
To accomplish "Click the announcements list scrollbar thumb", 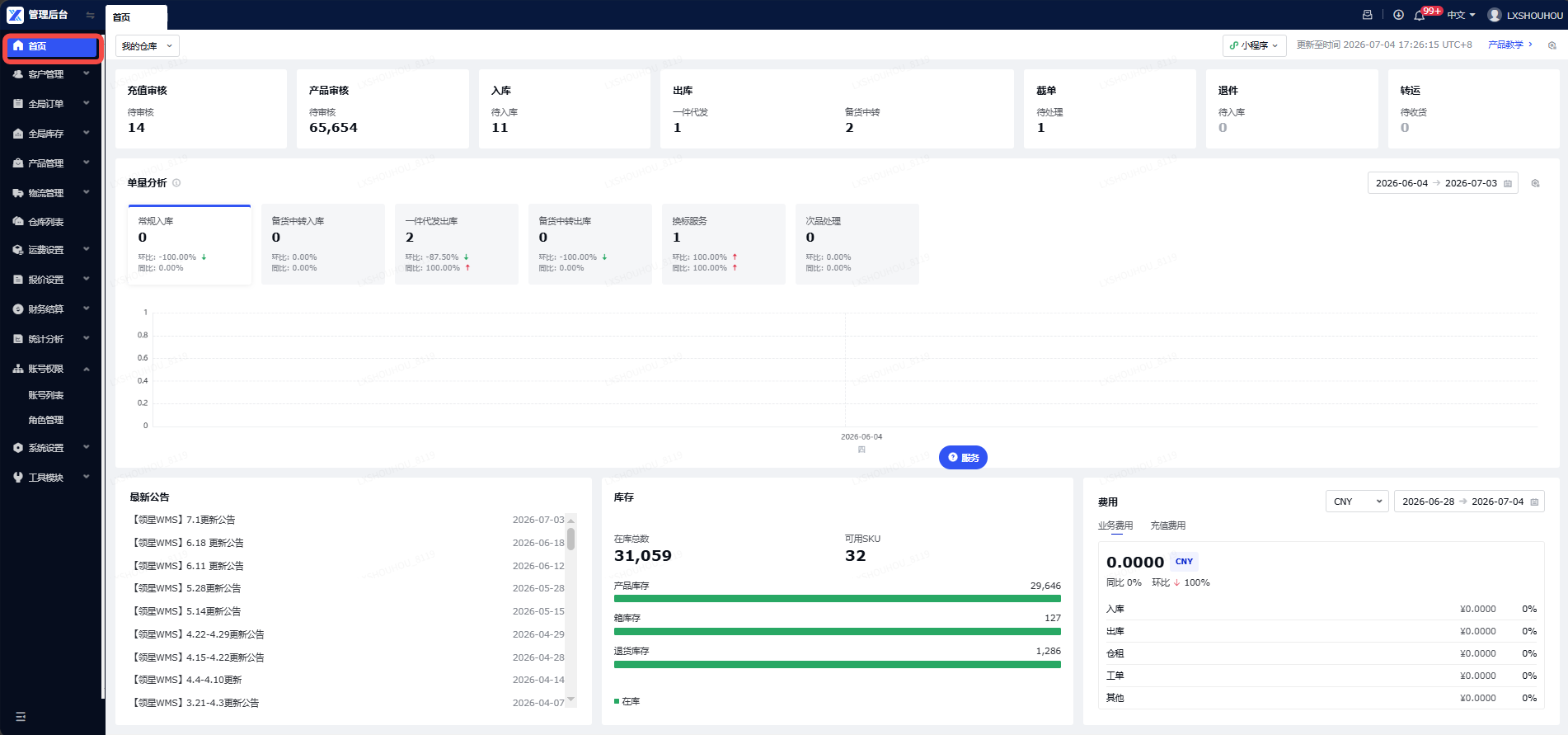I will tap(570, 539).
